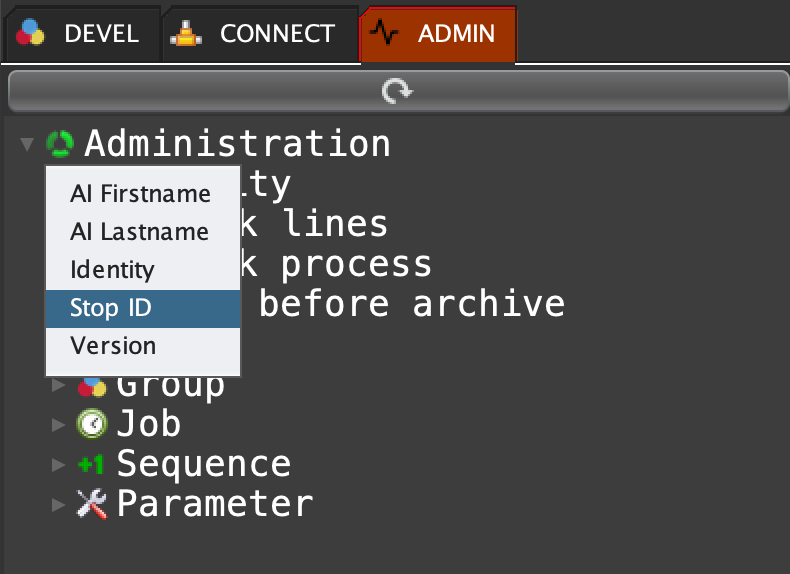Screen dimensions: 790x574
Task: Click the clock icon beside Job
Action: click(x=92, y=424)
